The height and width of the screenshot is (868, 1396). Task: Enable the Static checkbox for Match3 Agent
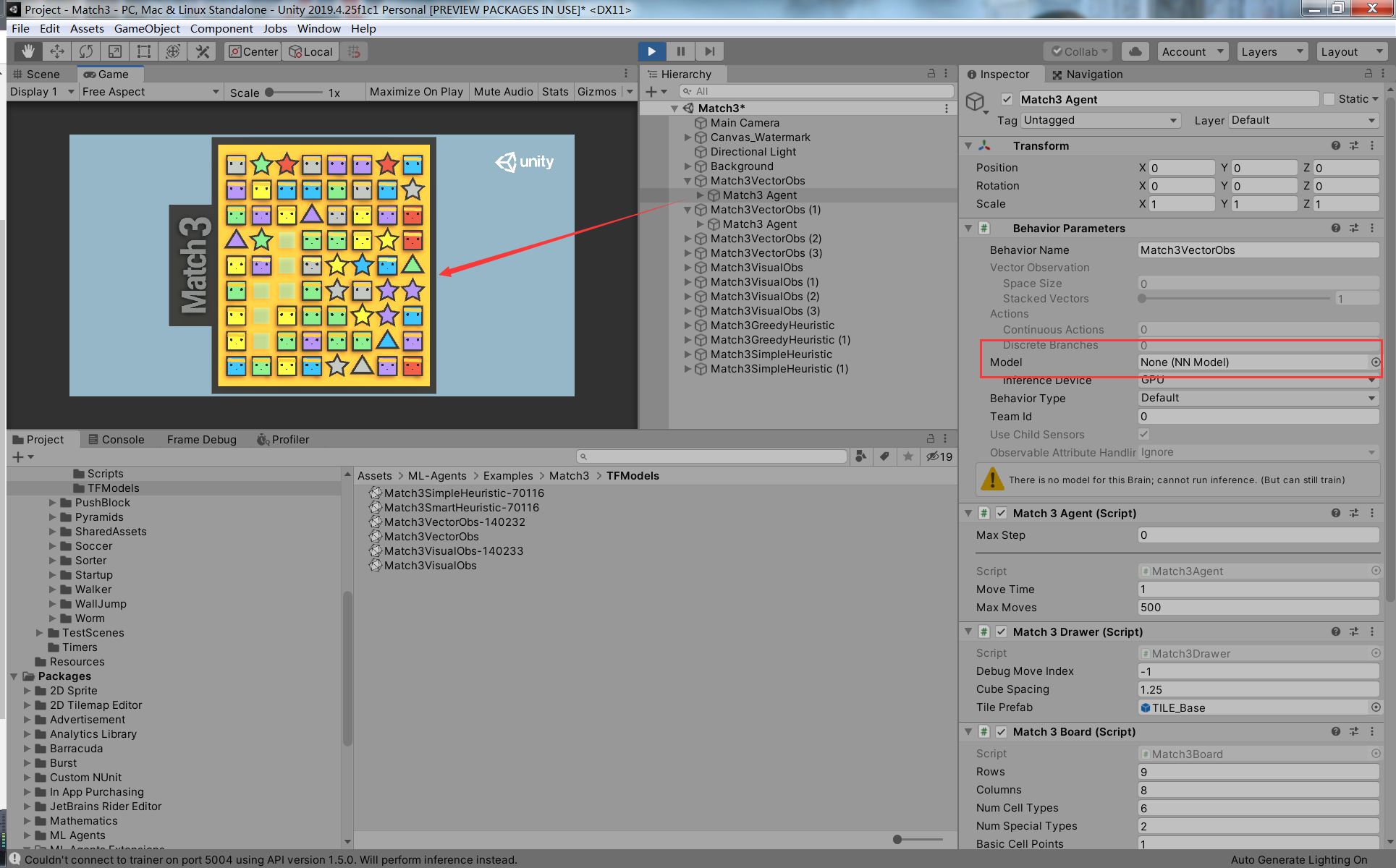click(x=1329, y=98)
